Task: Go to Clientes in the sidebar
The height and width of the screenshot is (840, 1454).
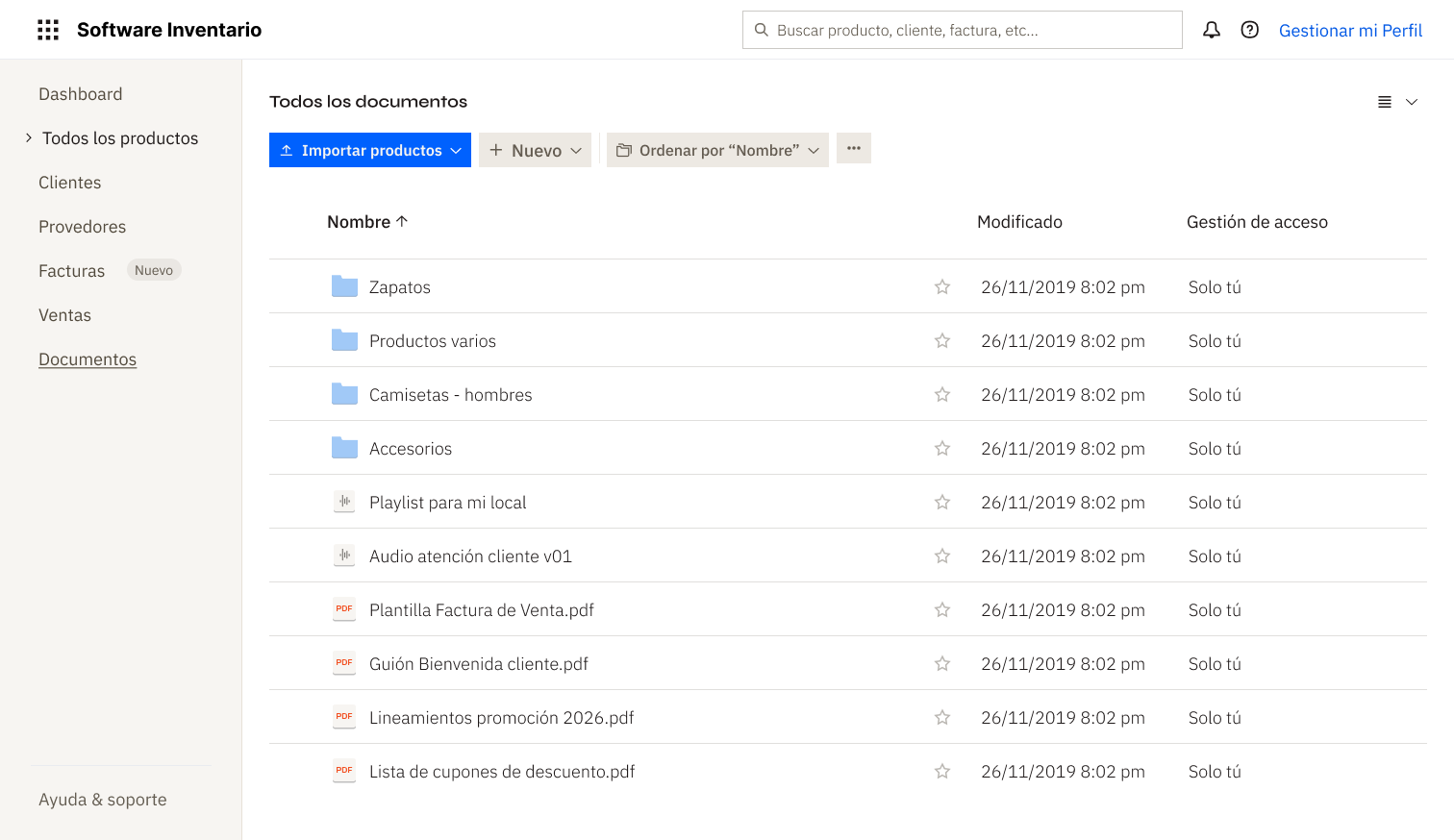Action: [69, 183]
